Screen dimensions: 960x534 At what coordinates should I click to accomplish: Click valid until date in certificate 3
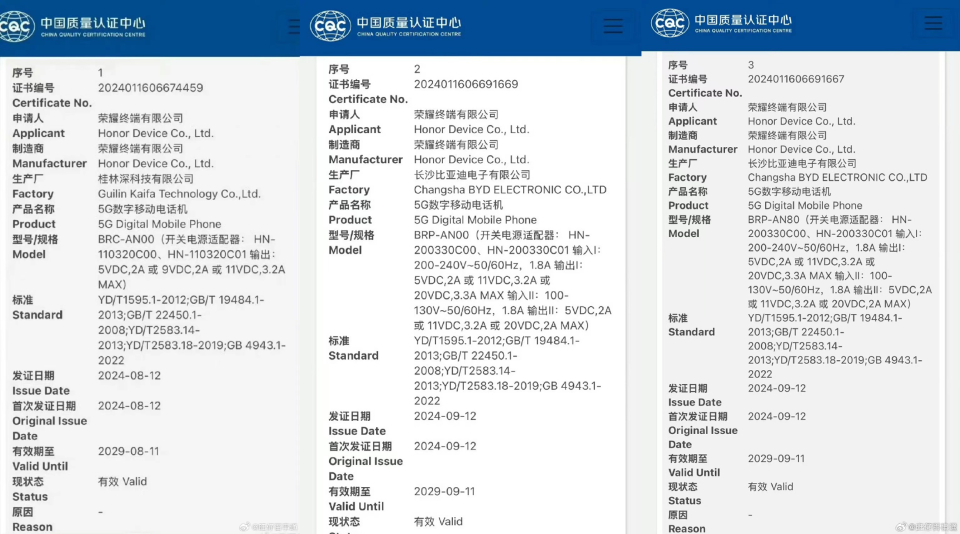tap(776, 459)
